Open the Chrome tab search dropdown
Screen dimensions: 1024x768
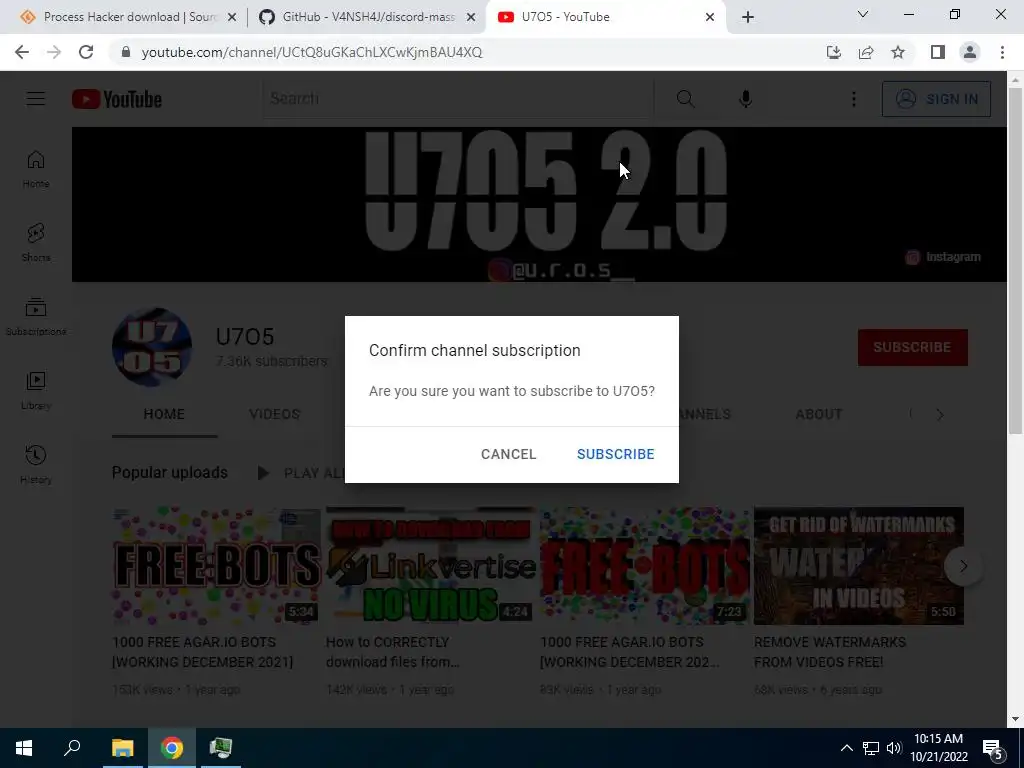point(863,14)
